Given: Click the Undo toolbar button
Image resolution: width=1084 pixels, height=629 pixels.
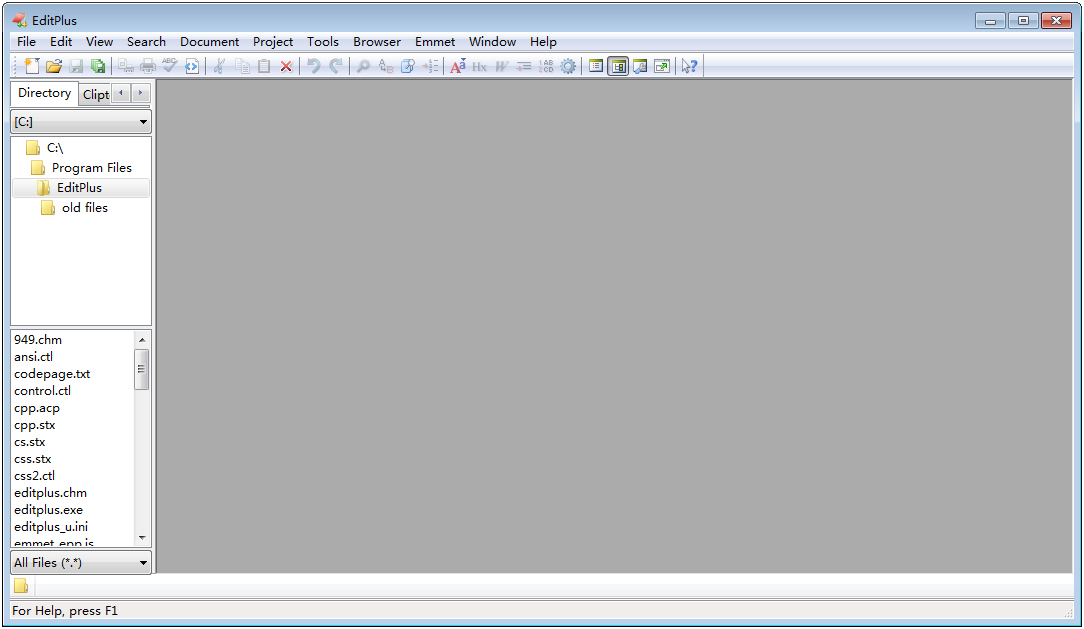Looking at the screenshot, I should coord(312,66).
